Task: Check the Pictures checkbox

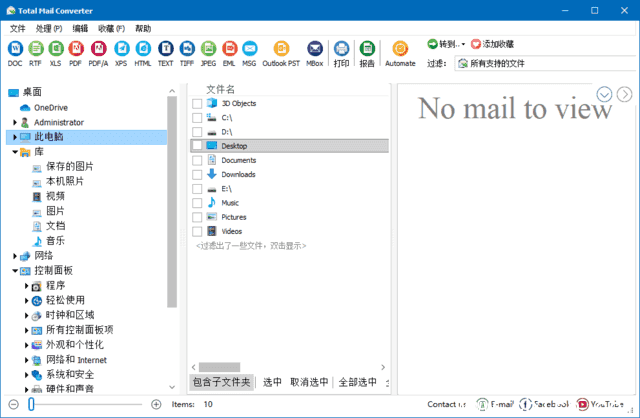Action: pyautogui.click(x=197, y=217)
